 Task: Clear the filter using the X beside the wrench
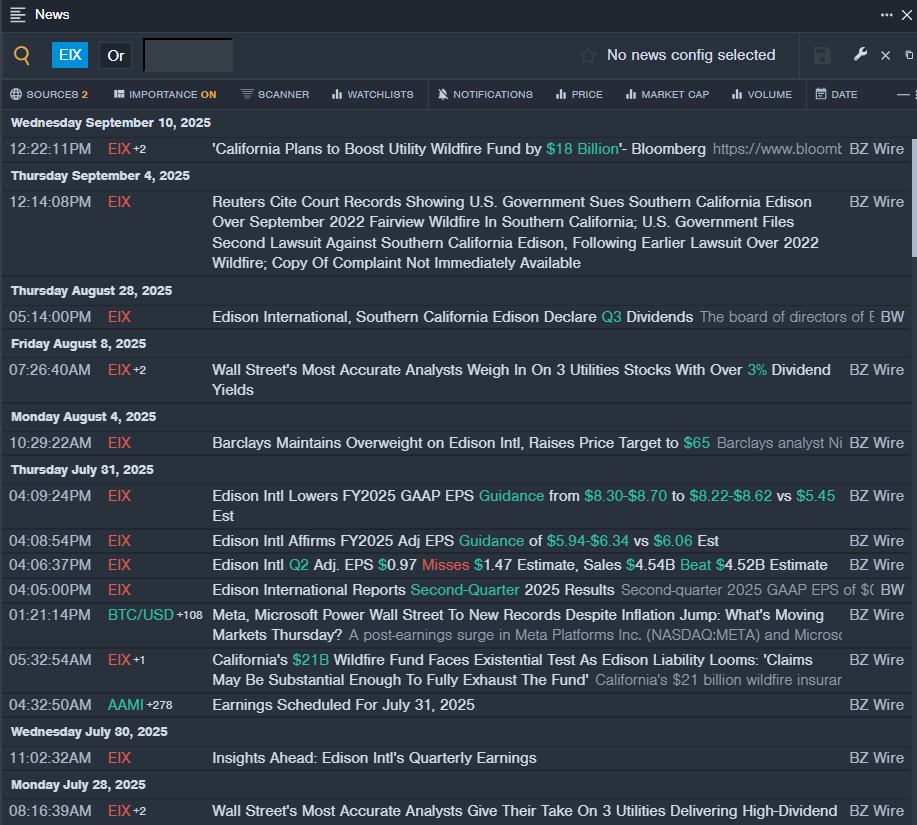click(x=885, y=56)
